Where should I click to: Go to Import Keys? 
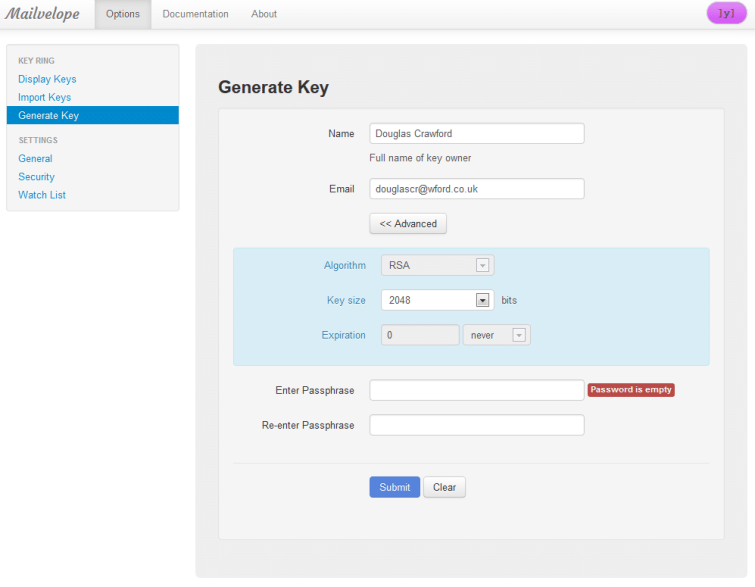pyautogui.click(x=45, y=97)
